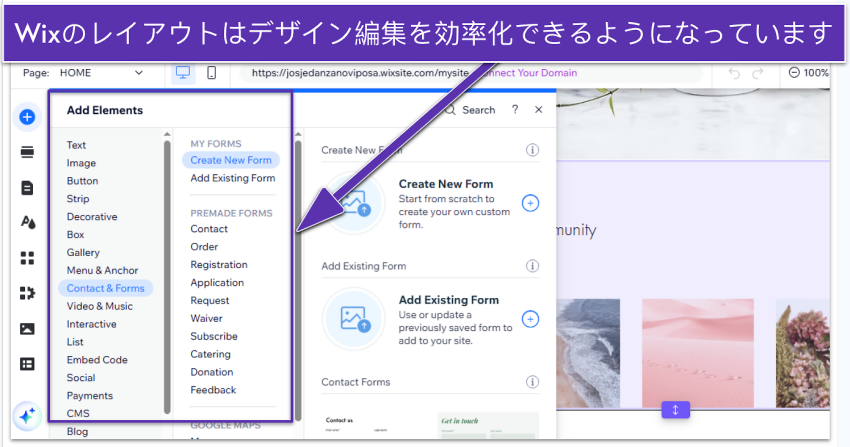Screen dimensions: 850x447
Task: Click Create New Form under My Forms
Action: 231,160
